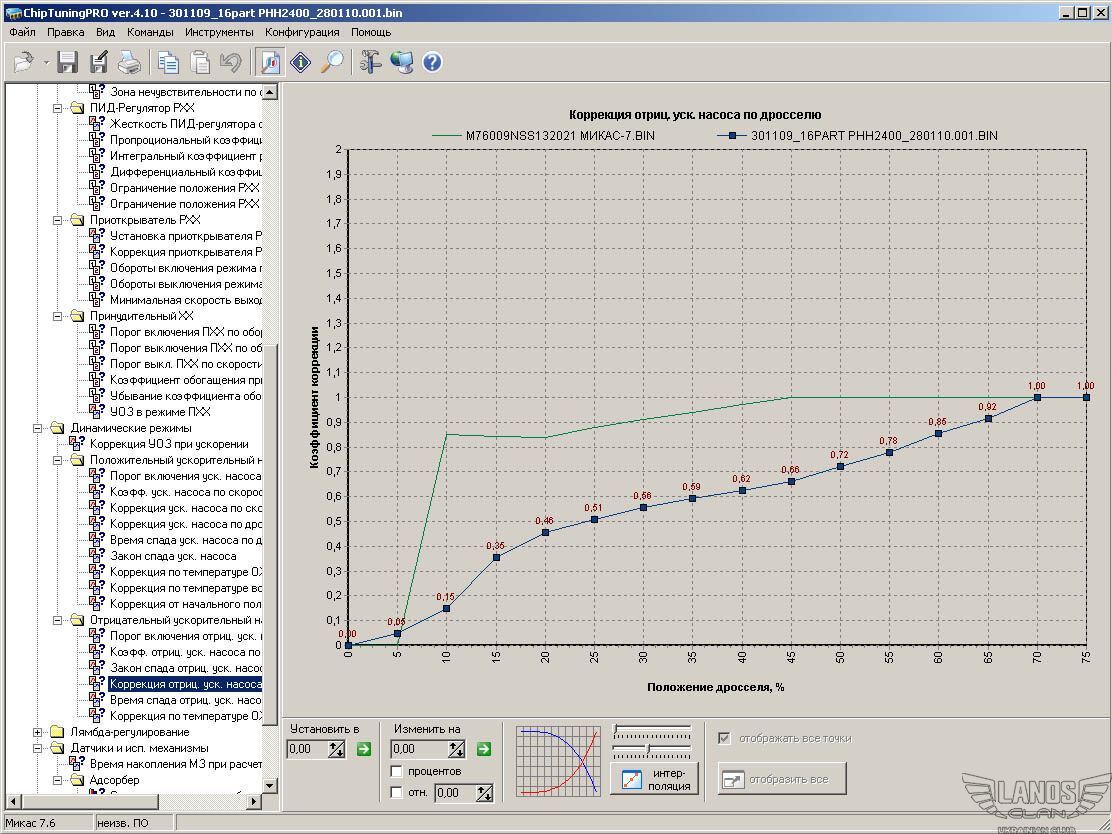This screenshot has height=834, width=1112.
Task: Click the upper slider above interpolation button
Action: coord(651,729)
